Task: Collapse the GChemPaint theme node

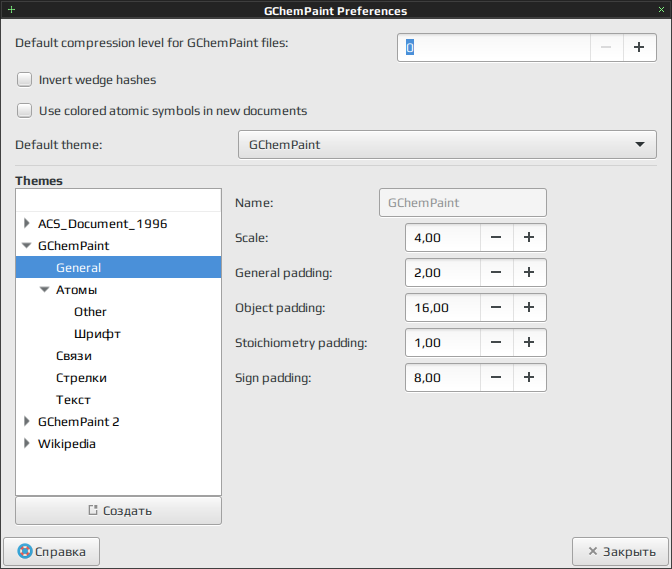Action: click(27, 246)
